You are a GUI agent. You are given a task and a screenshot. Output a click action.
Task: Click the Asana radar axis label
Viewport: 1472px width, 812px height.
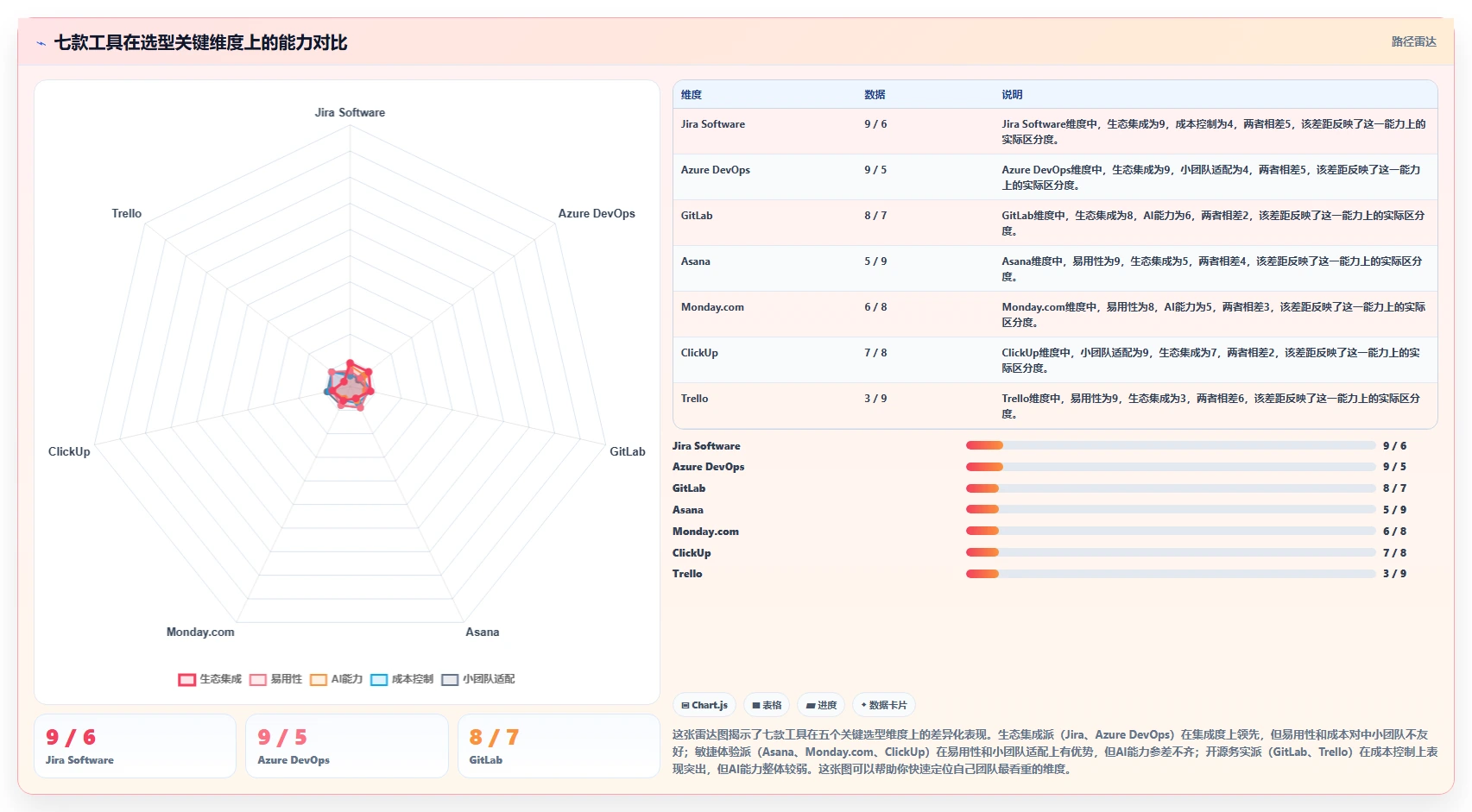pyautogui.click(x=483, y=632)
